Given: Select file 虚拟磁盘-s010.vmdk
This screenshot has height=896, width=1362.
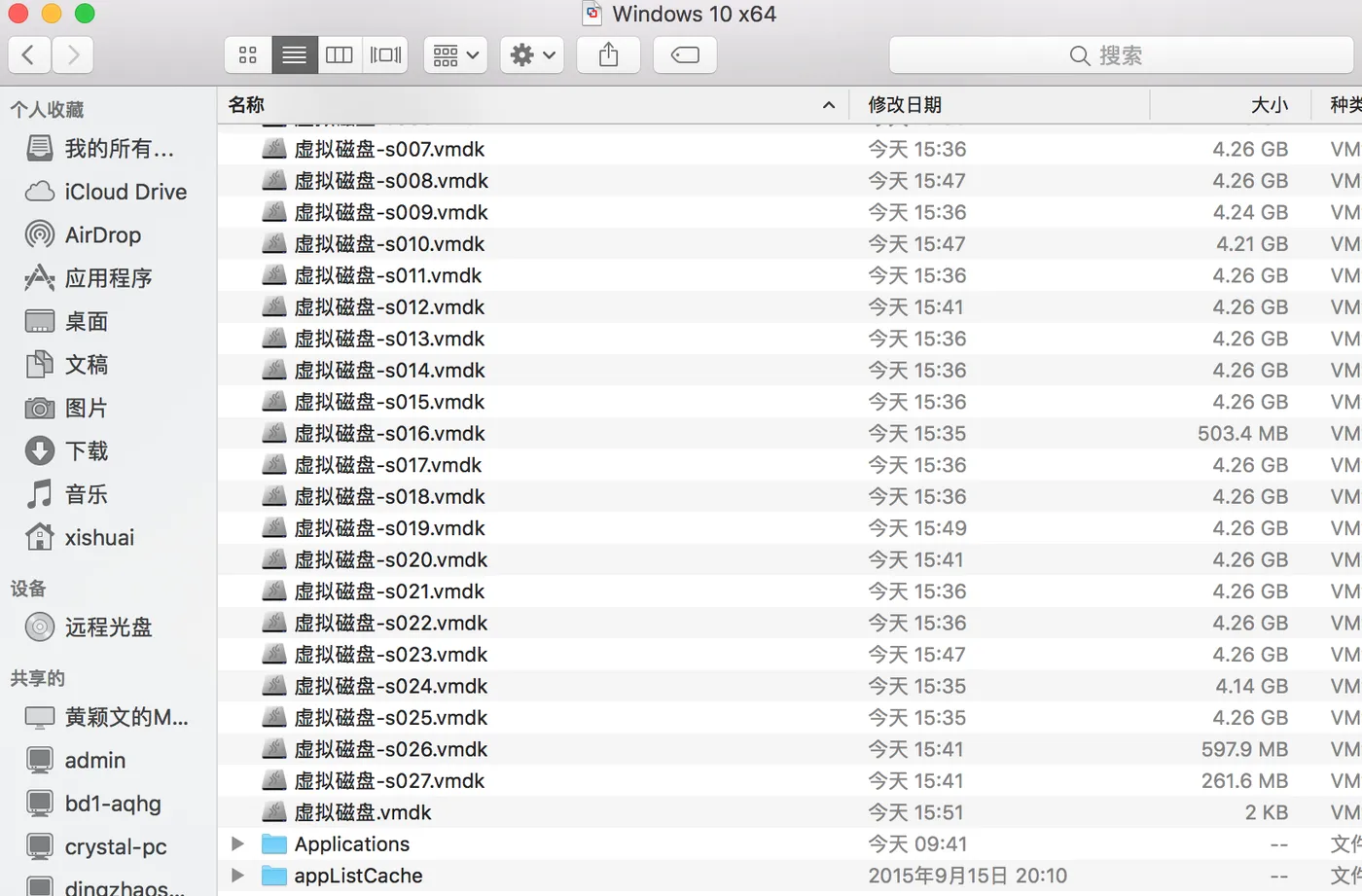Looking at the screenshot, I should [x=789, y=244].
